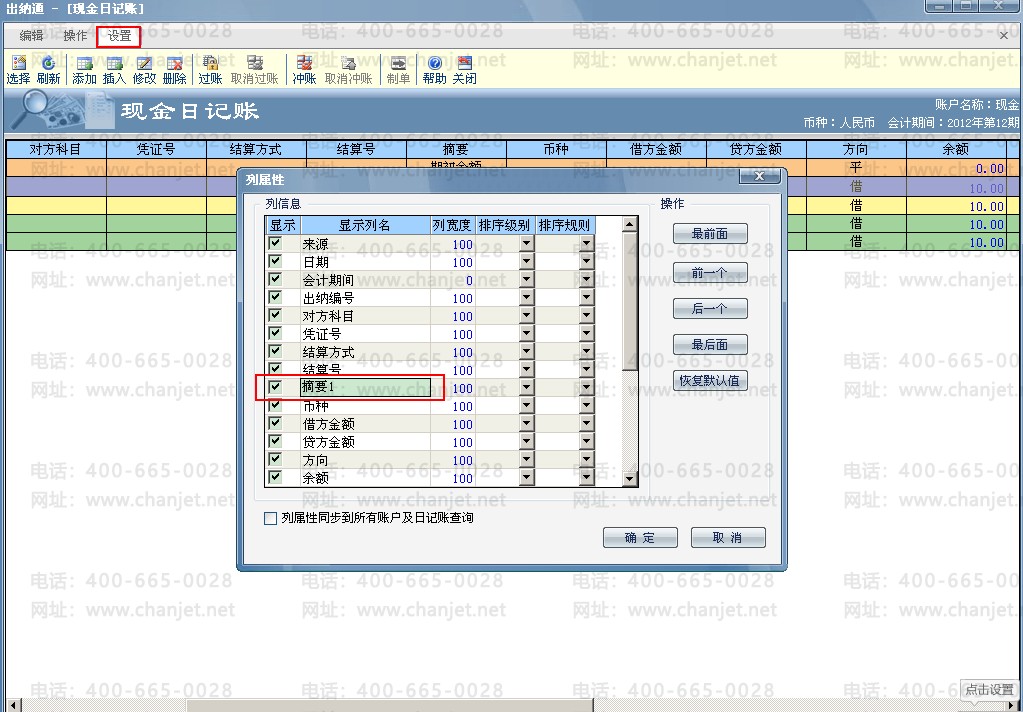Click the 过账 posting icon
This screenshot has width=1023, height=712.
[210, 70]
